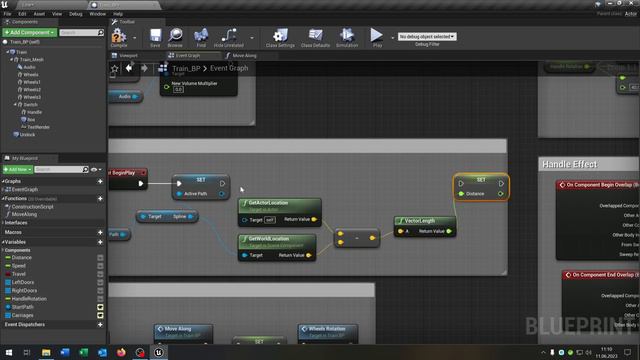Image resolution: width=640 pixels, height=360 pixels.
Task: Click the Add Component button
Action: [x=30, y=32]
